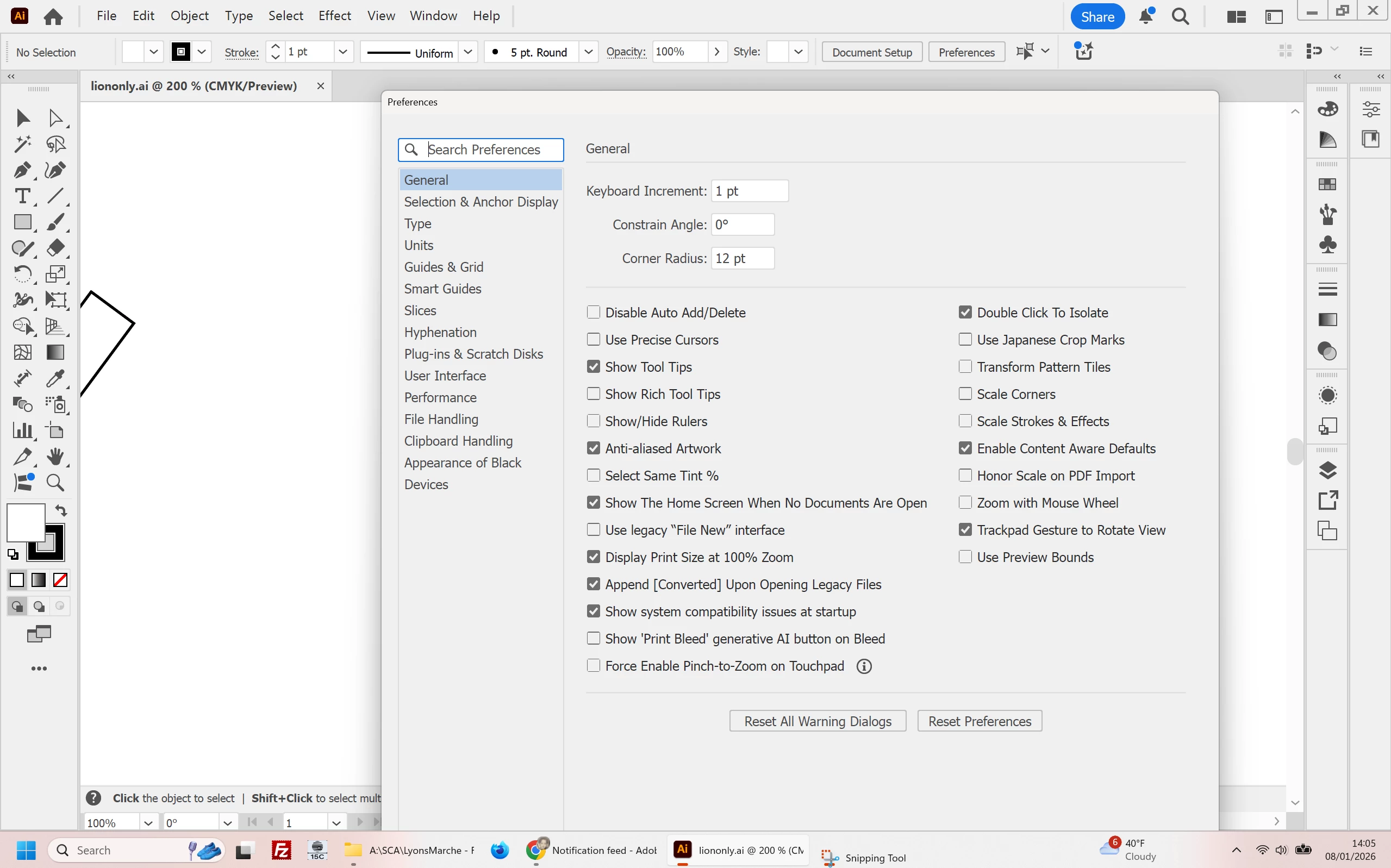The width and height of the screenshot is (1391, 868).
Task: Click Reset All Warning Dialogs
Action: [x=818, y=721]
